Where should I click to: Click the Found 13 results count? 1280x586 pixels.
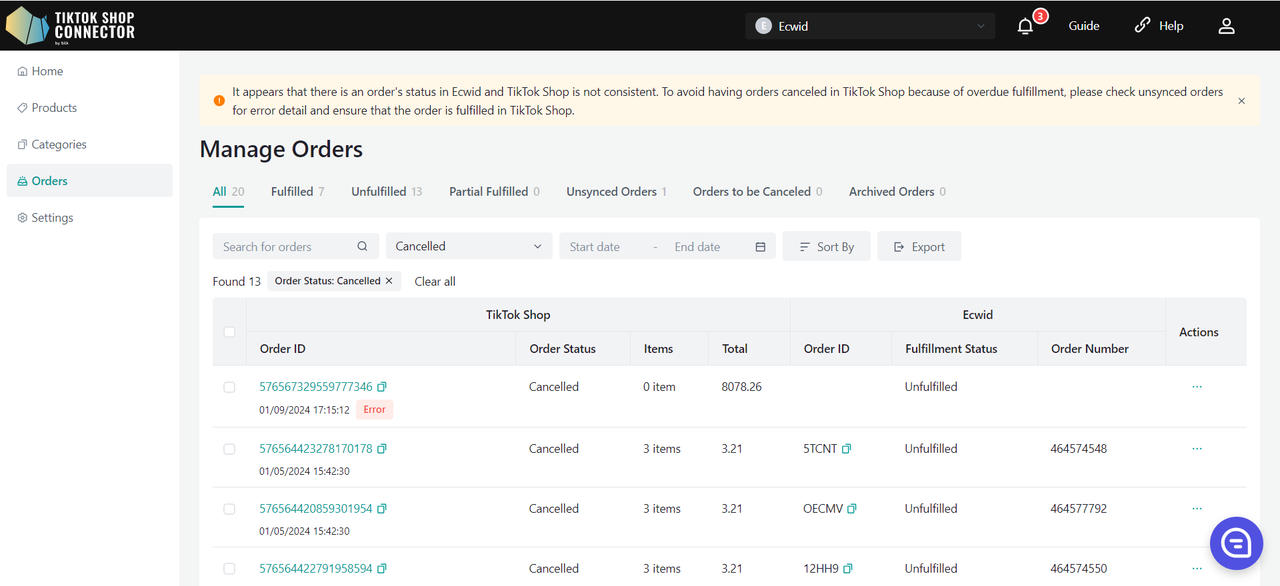236,282
